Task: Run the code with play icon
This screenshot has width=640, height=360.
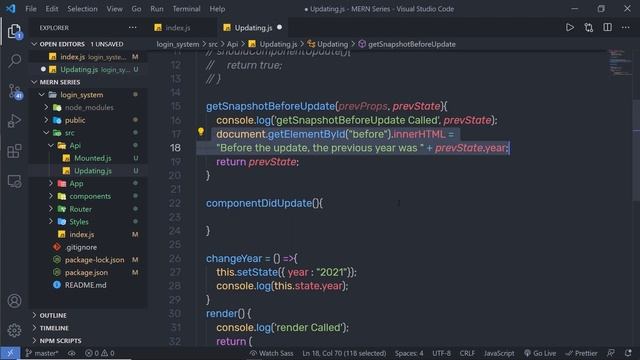Action: (x=569, y=27)
